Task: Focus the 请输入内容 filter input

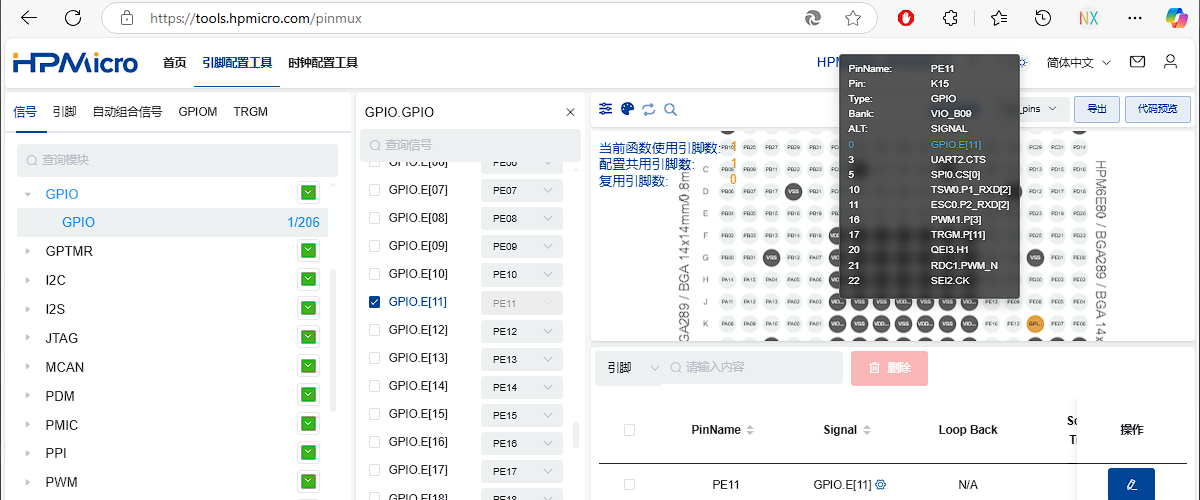Action: 753,368
